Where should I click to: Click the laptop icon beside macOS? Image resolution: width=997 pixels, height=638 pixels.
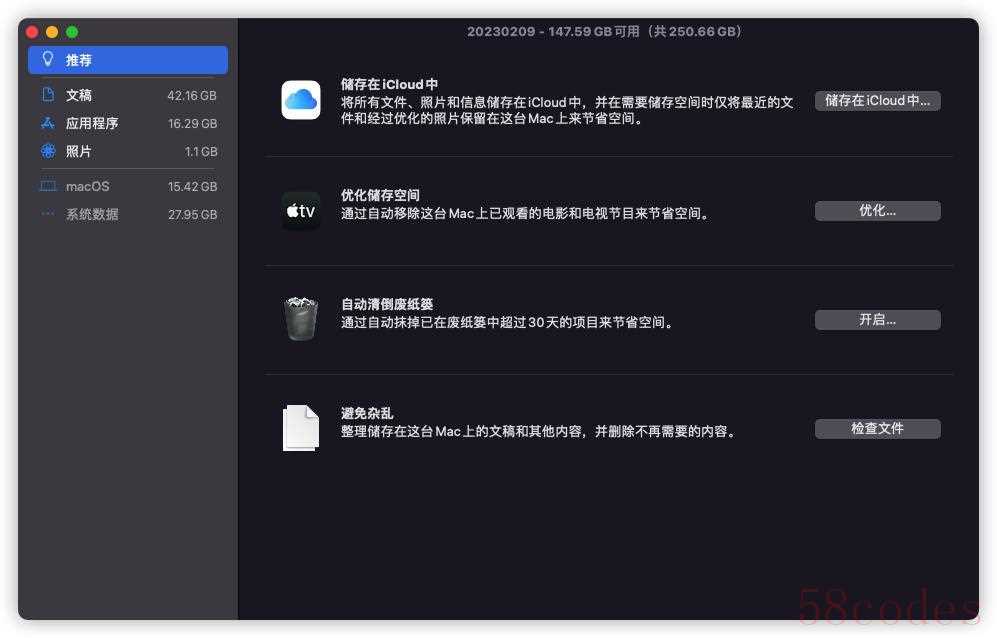click(48, 186)
